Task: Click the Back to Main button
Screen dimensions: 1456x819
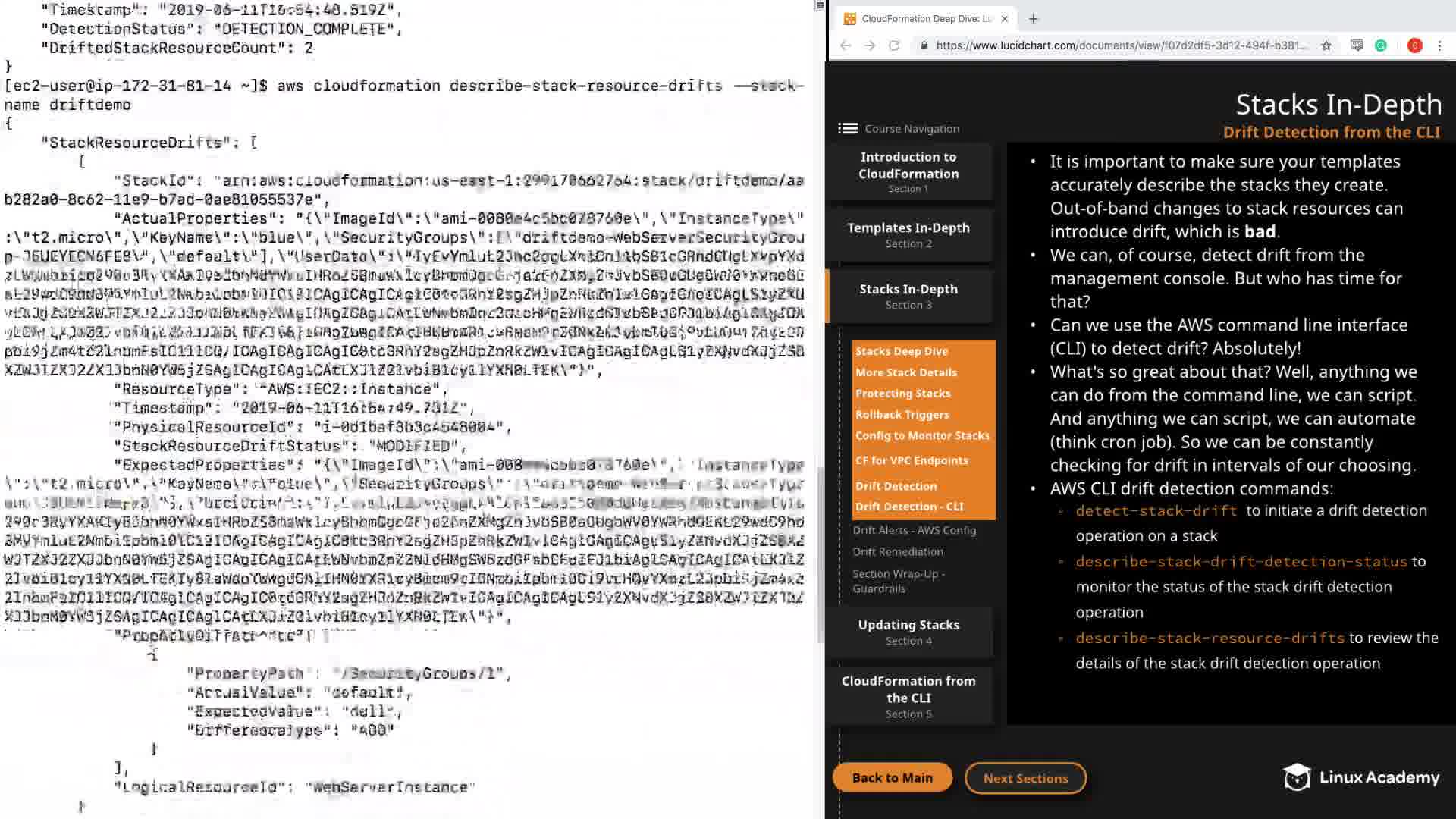Action: 892,777
